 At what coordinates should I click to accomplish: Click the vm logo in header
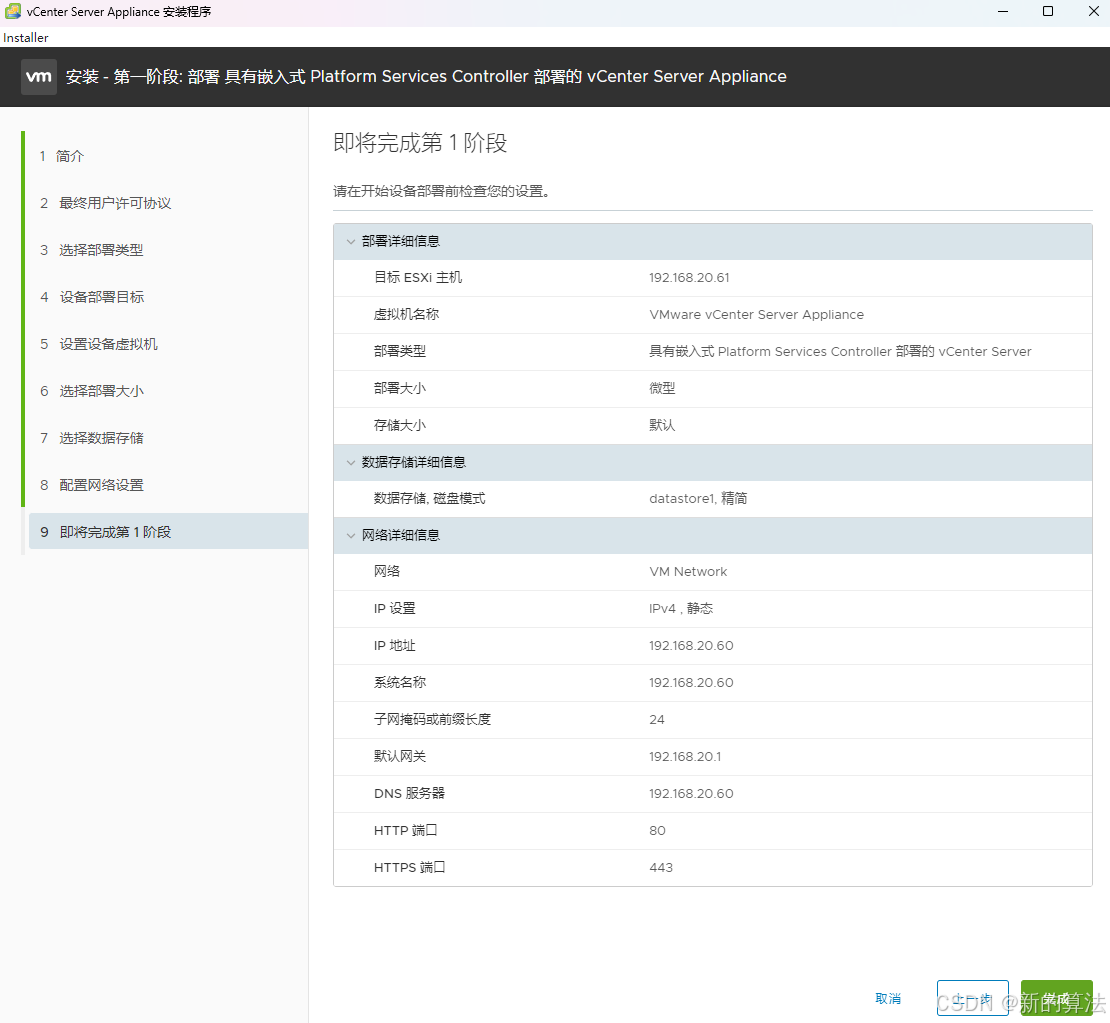(39, 76)
